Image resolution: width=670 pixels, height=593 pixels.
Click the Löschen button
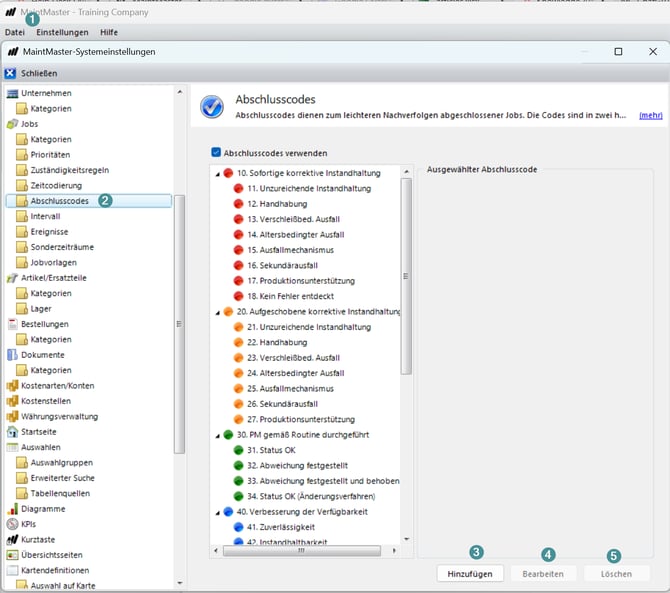pos(617,574)
